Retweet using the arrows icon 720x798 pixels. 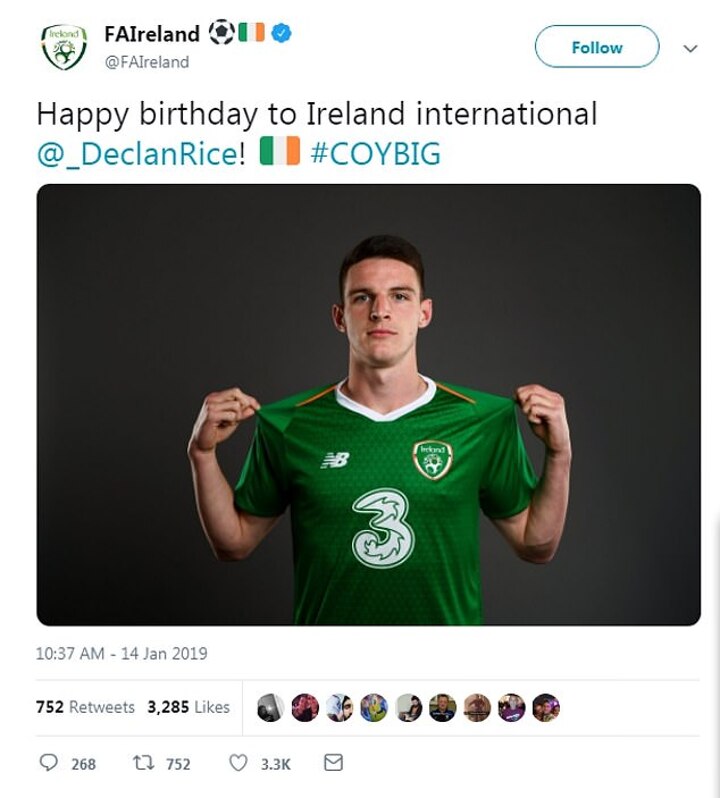pos(142,763)
